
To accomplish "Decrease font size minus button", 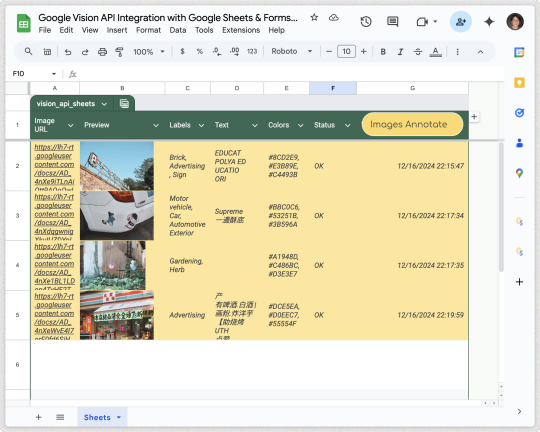I will pyautogui.click(x=329, y=52).
